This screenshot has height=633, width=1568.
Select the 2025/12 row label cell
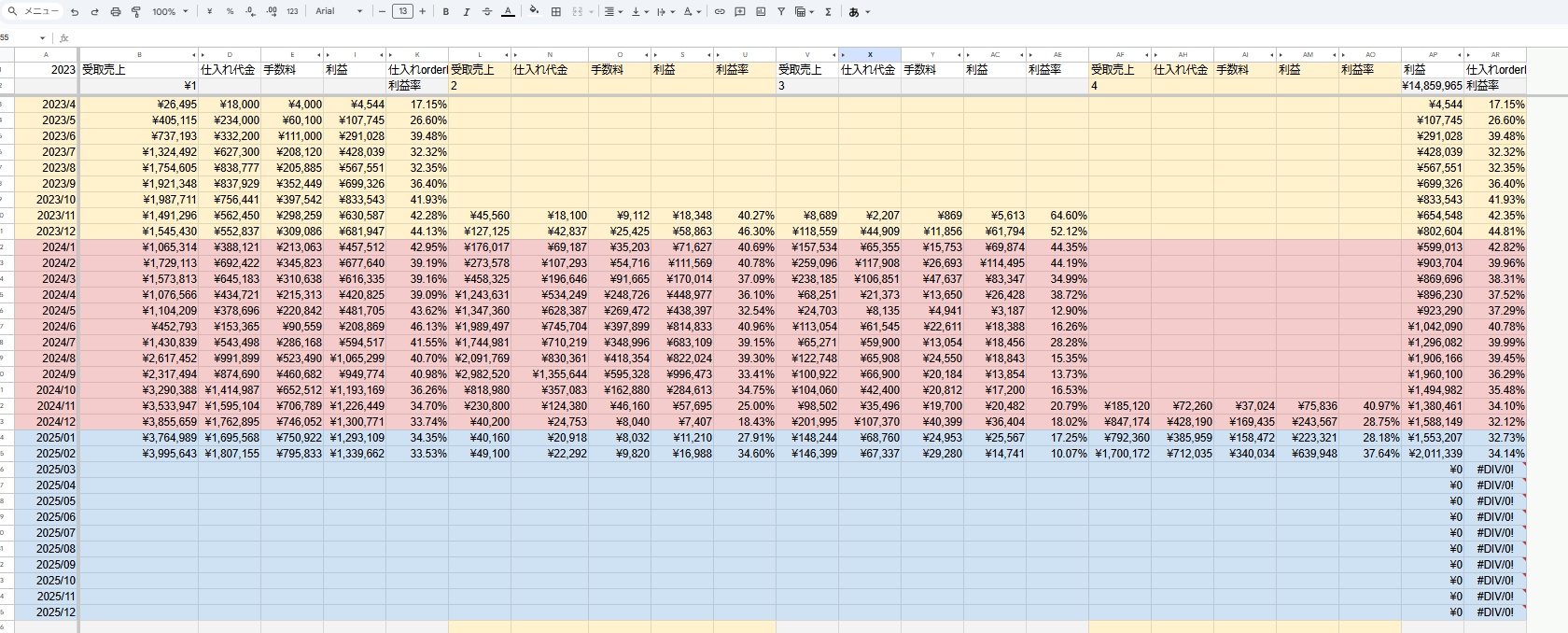46,612
